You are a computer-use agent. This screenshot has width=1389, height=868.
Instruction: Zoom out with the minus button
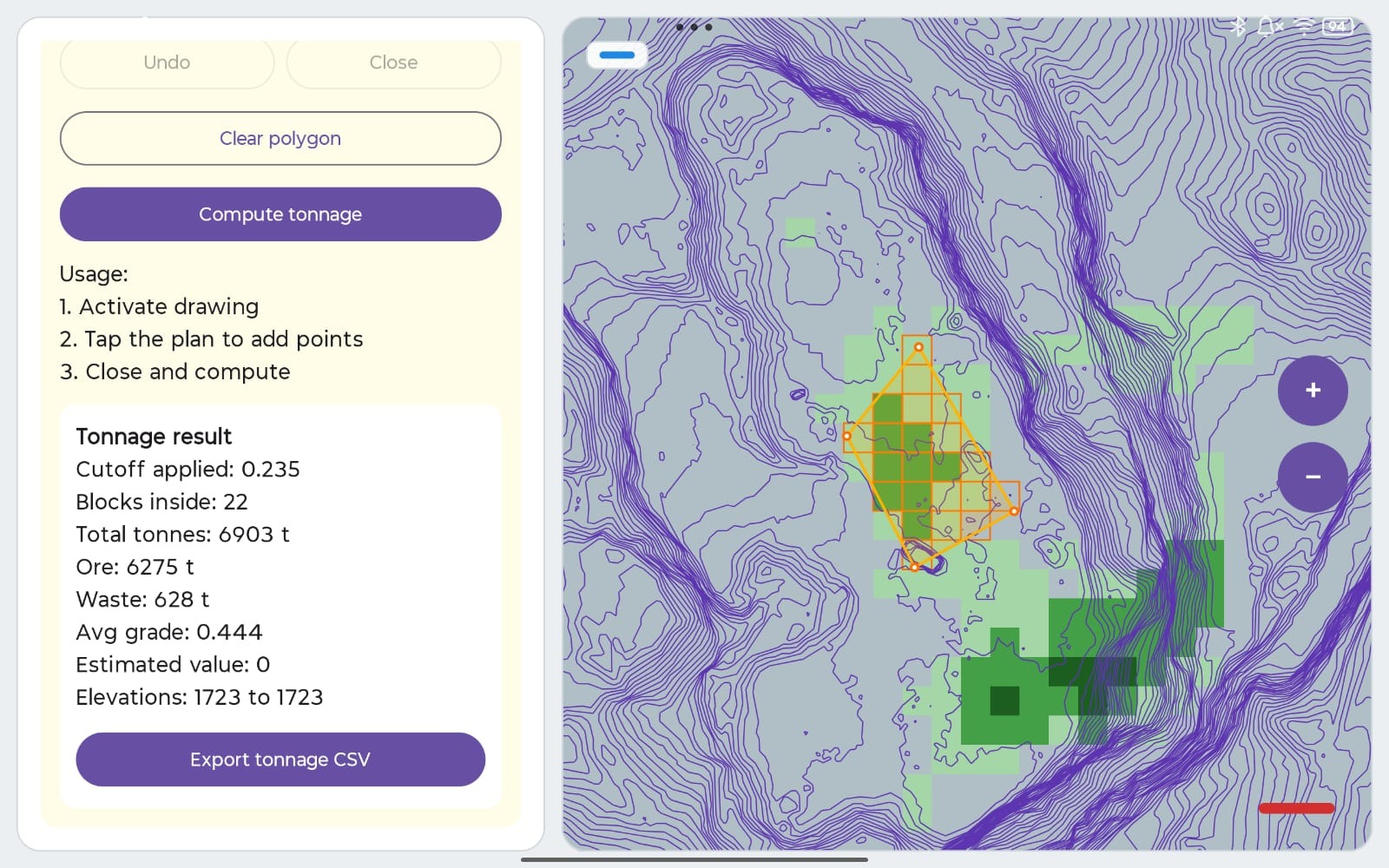pos(1313,477)
